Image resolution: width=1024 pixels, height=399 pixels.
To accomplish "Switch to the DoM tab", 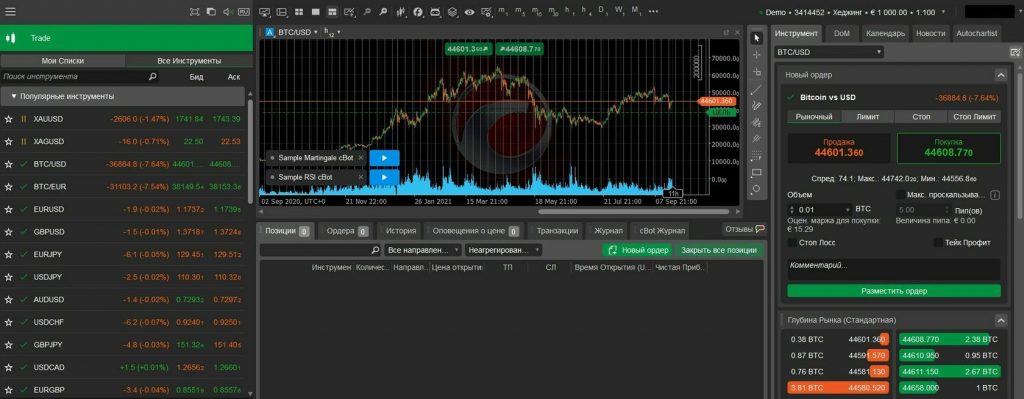I will (x=841, y=33).
